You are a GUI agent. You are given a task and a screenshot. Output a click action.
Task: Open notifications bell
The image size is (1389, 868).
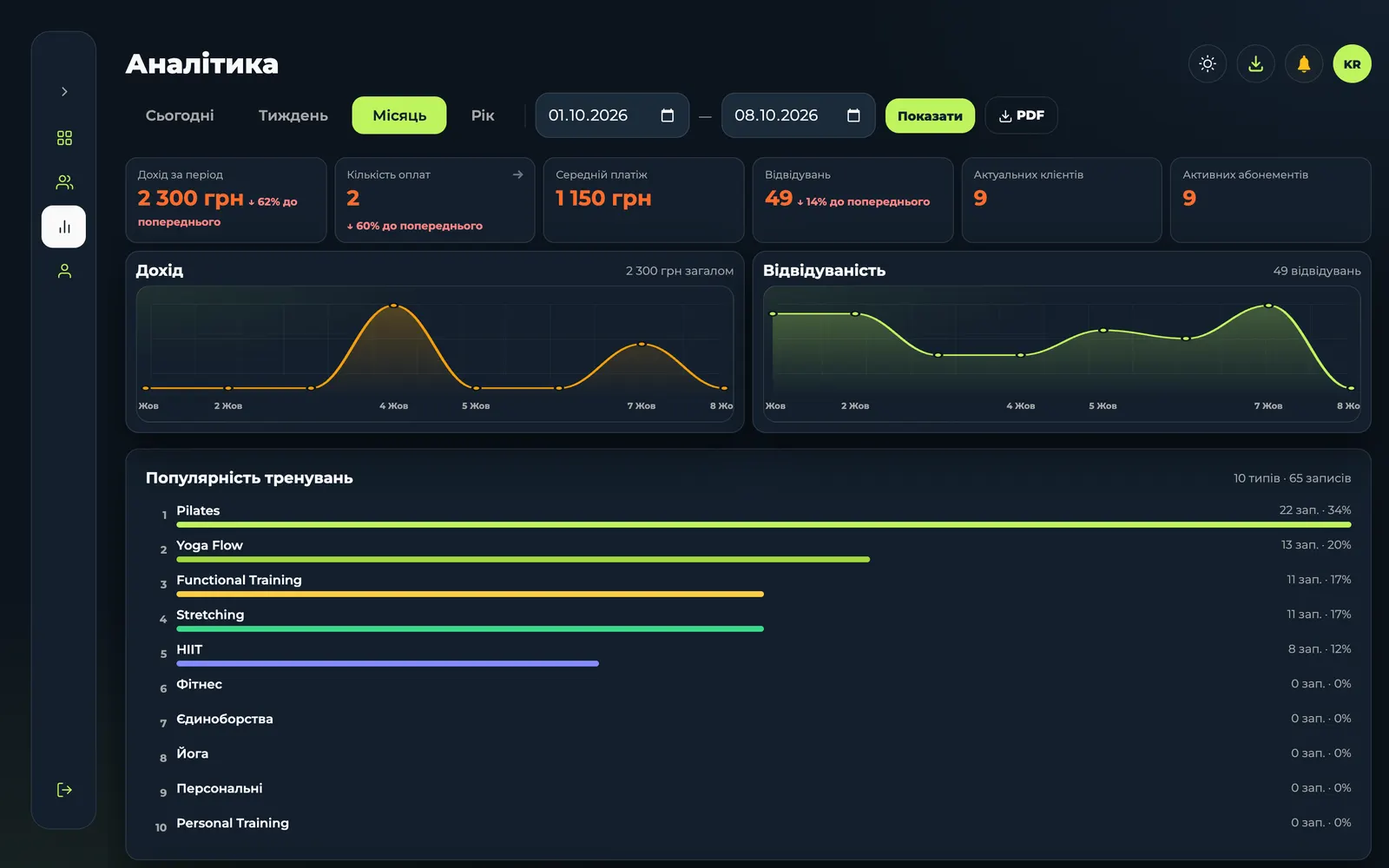coord(1304,63)
